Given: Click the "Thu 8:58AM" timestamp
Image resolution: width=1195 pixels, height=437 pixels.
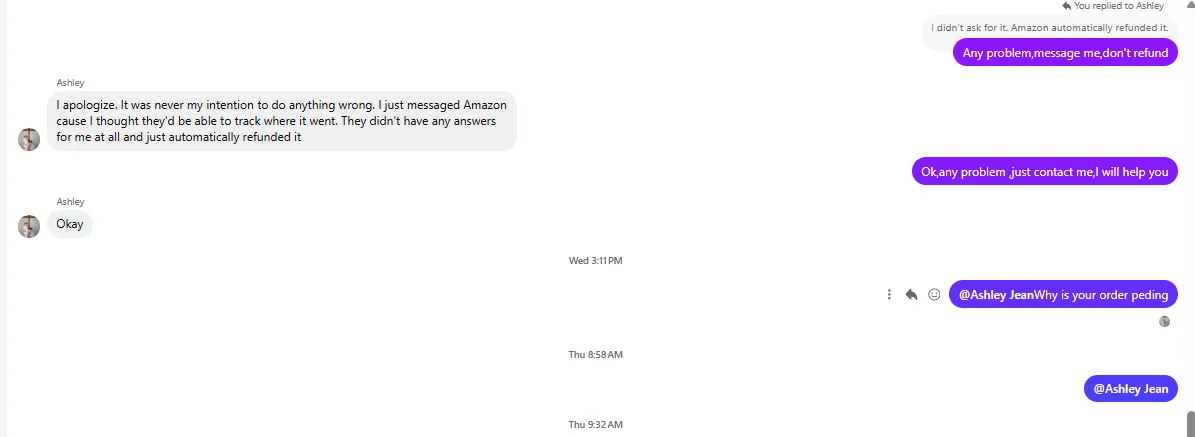Looking at the screenshot, I should tap(595, 355).
